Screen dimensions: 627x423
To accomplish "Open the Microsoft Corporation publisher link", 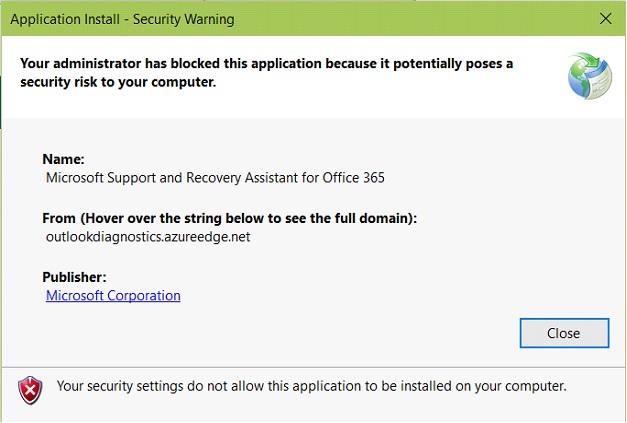I will pyautogui.click(x=113, y=295).
